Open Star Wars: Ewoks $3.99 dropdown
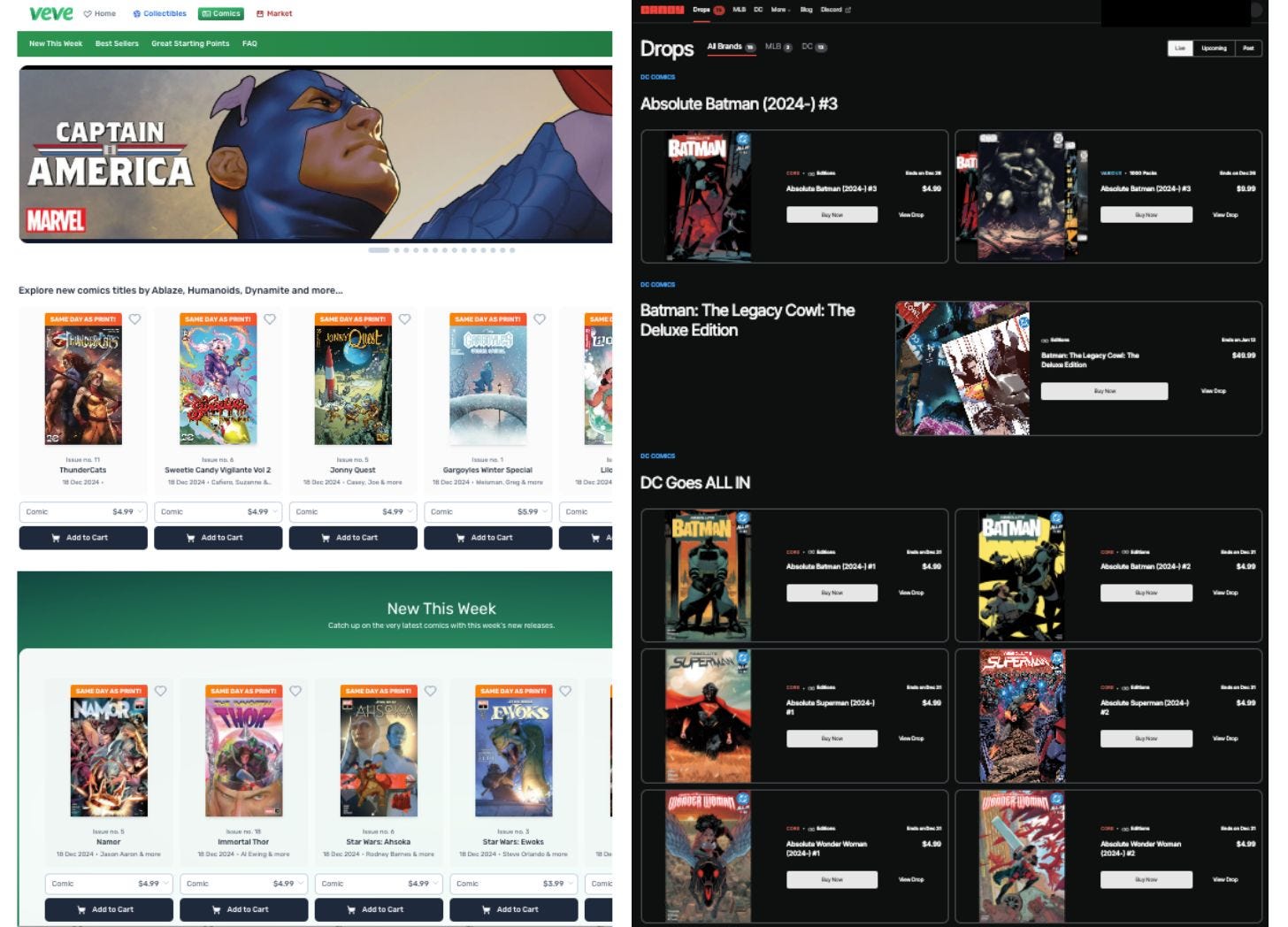Screen dimensions: 1288x927 [514, 884]
